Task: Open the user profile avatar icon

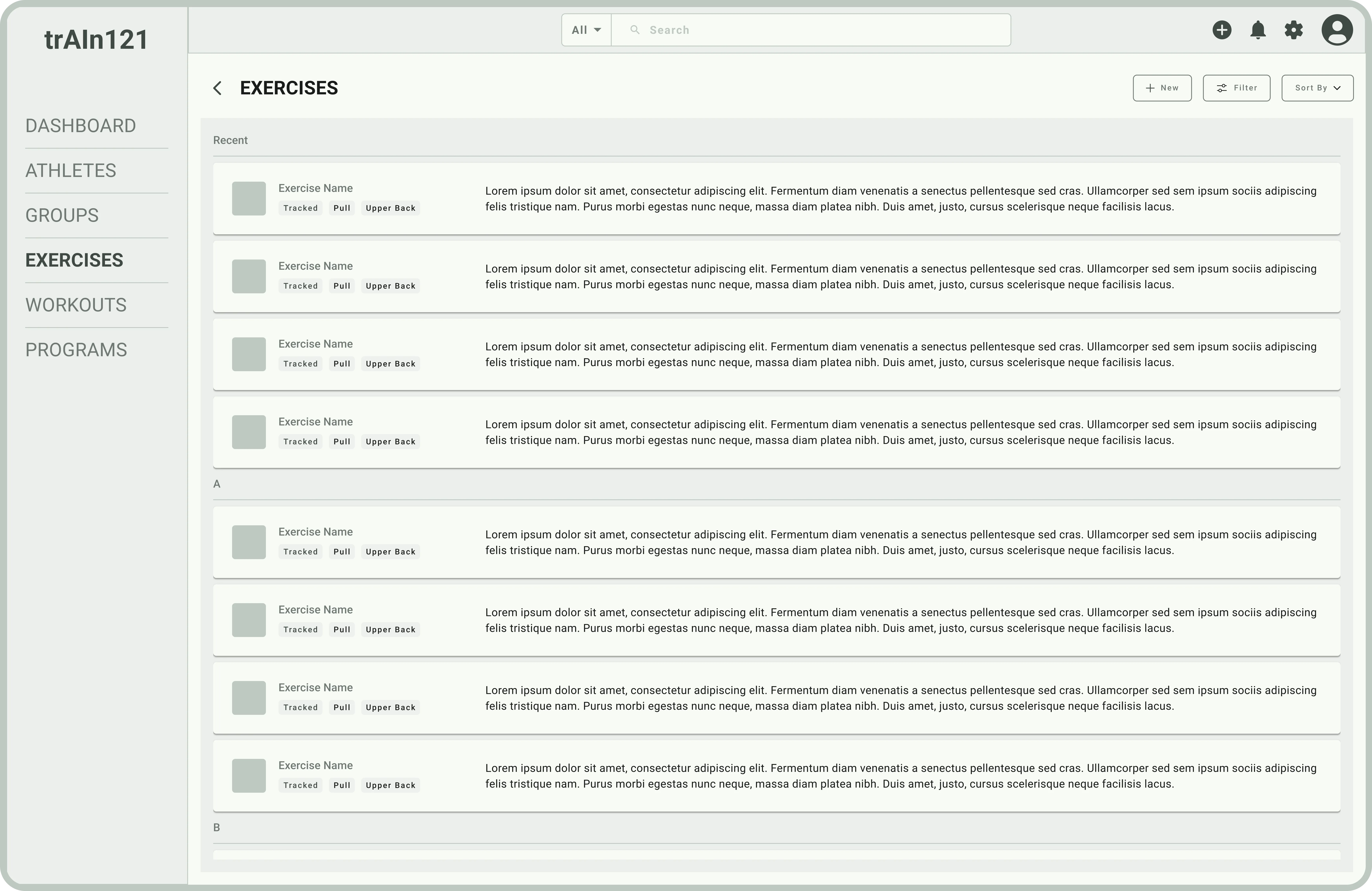Action: click(1337, 30)
